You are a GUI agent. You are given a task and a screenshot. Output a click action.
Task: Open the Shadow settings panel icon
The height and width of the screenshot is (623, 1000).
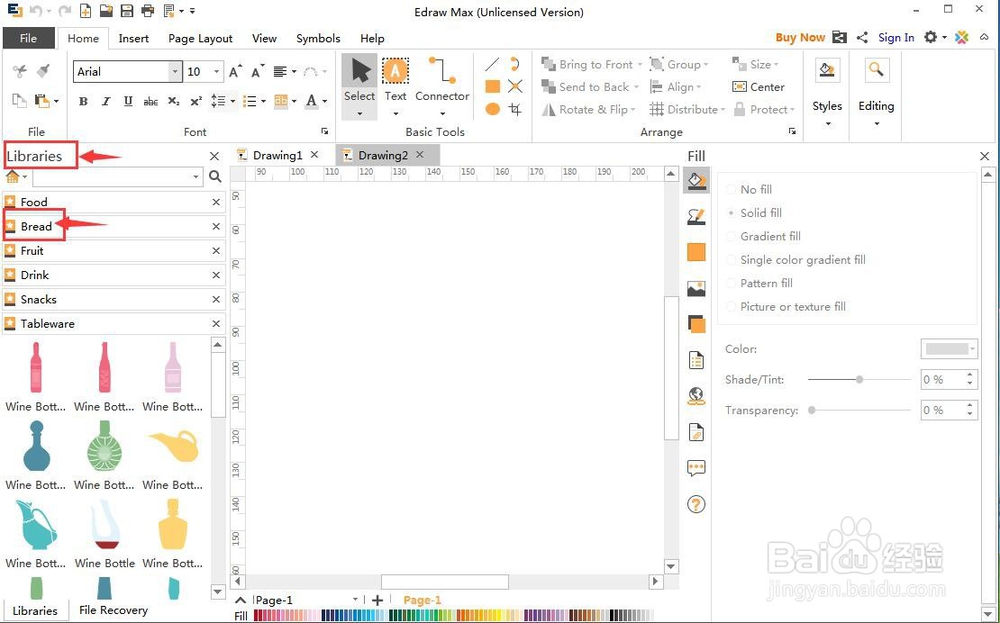coord(696,324)
